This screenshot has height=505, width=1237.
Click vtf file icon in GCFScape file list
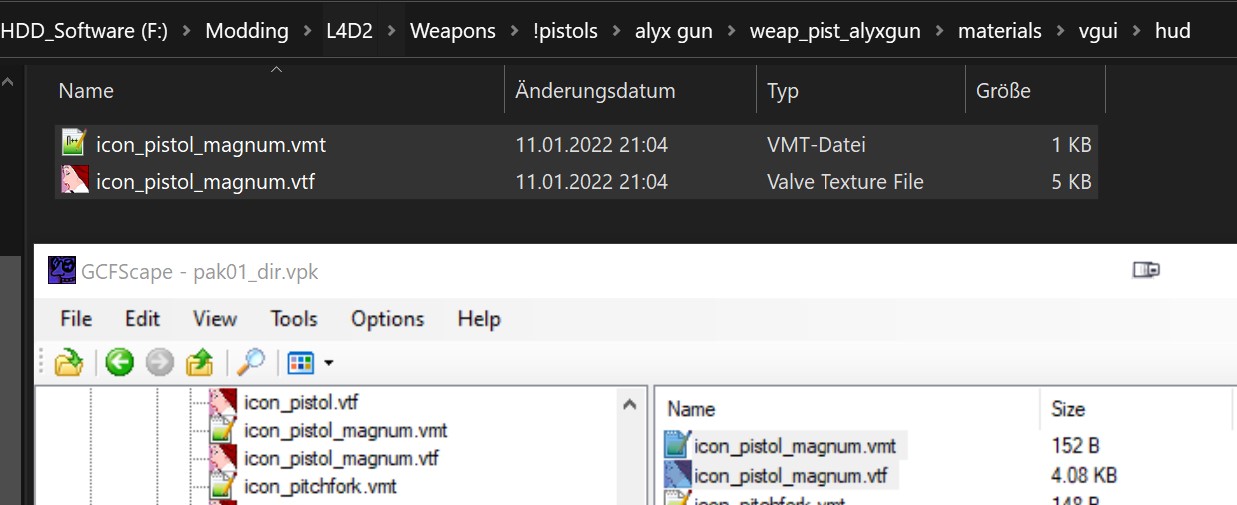click(x=677, y=474)
